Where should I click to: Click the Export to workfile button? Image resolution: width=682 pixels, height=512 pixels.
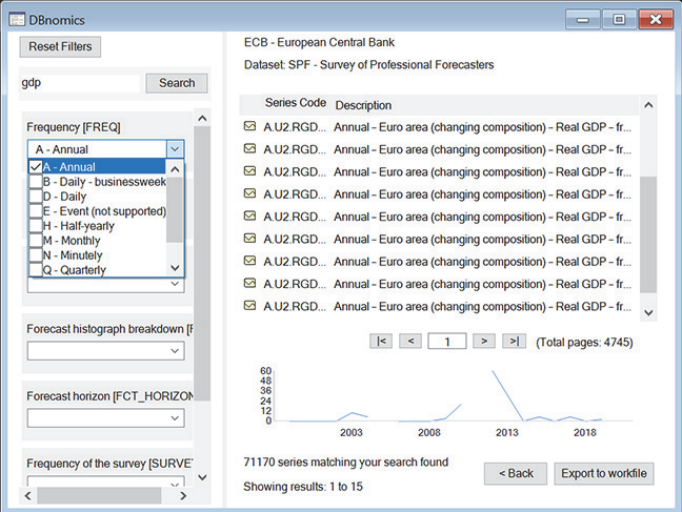pos(604,473)
